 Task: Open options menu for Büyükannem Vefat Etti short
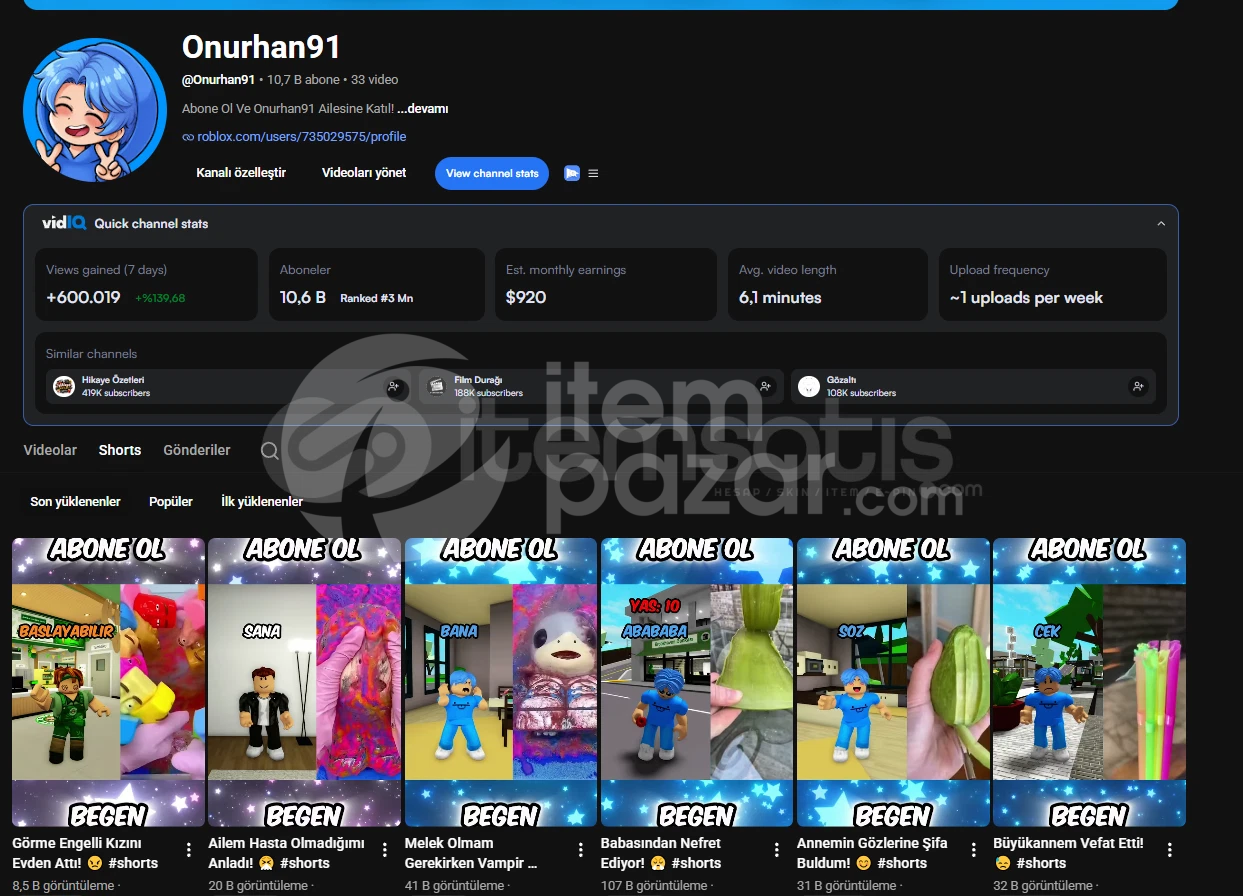click(1170, 850)
